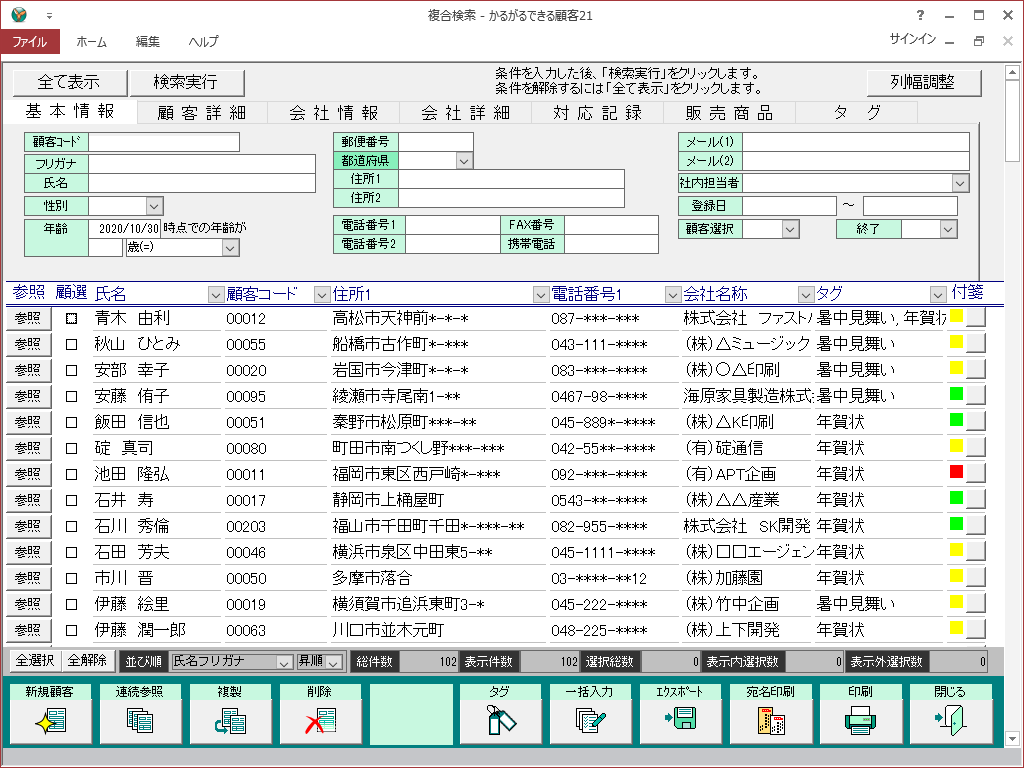This screenshot has width=1024, height=768.
Task: Switch to the 会社詳細 tab
Action: [466, 113]
